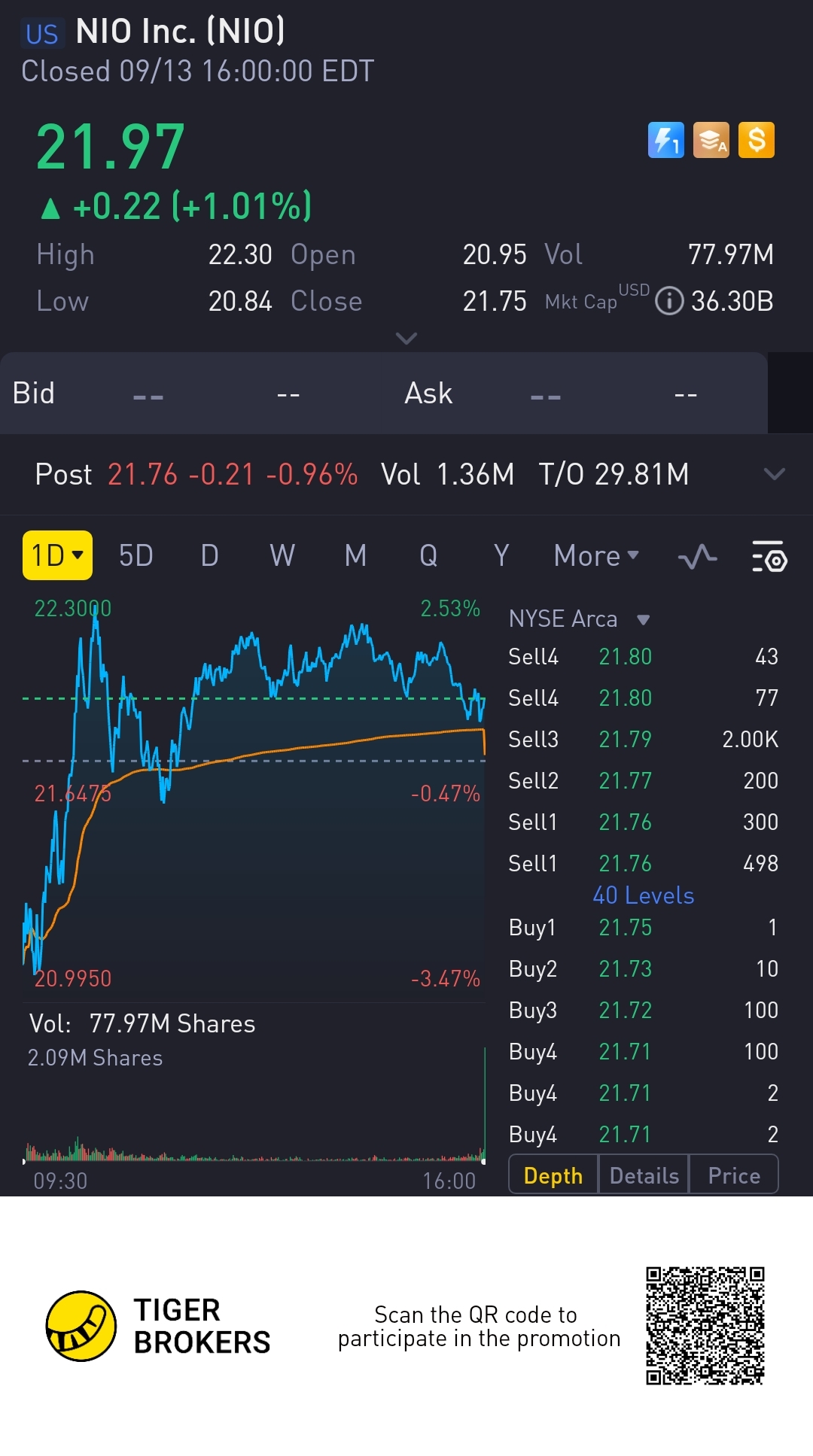This screenshot has height=1456, width=813.
Task: Switch to the 5D chart tab
Action: [136, 556]
